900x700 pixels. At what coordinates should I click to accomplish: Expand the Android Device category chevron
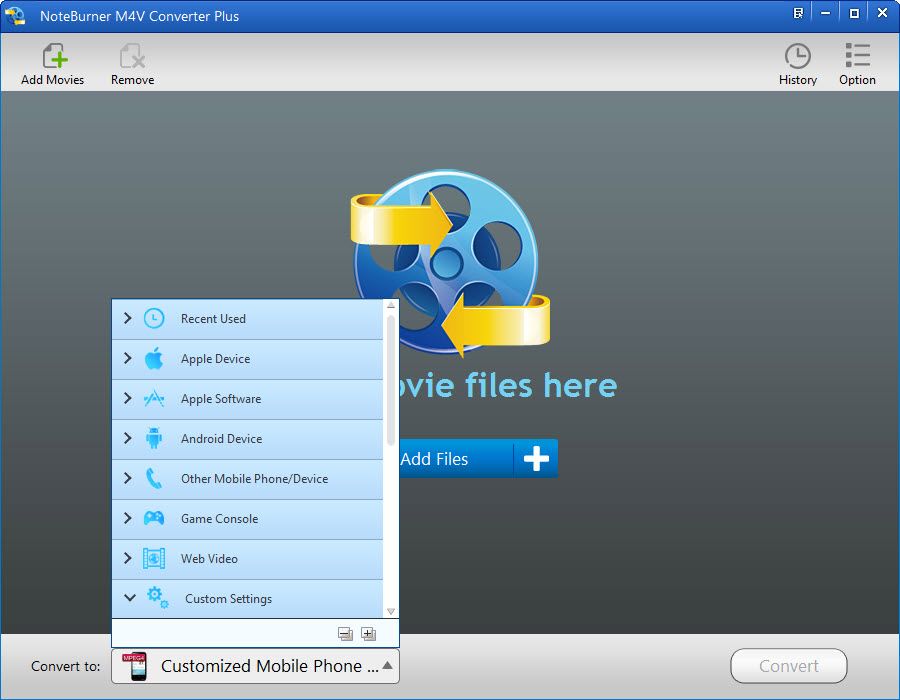[x=128, y=438]
